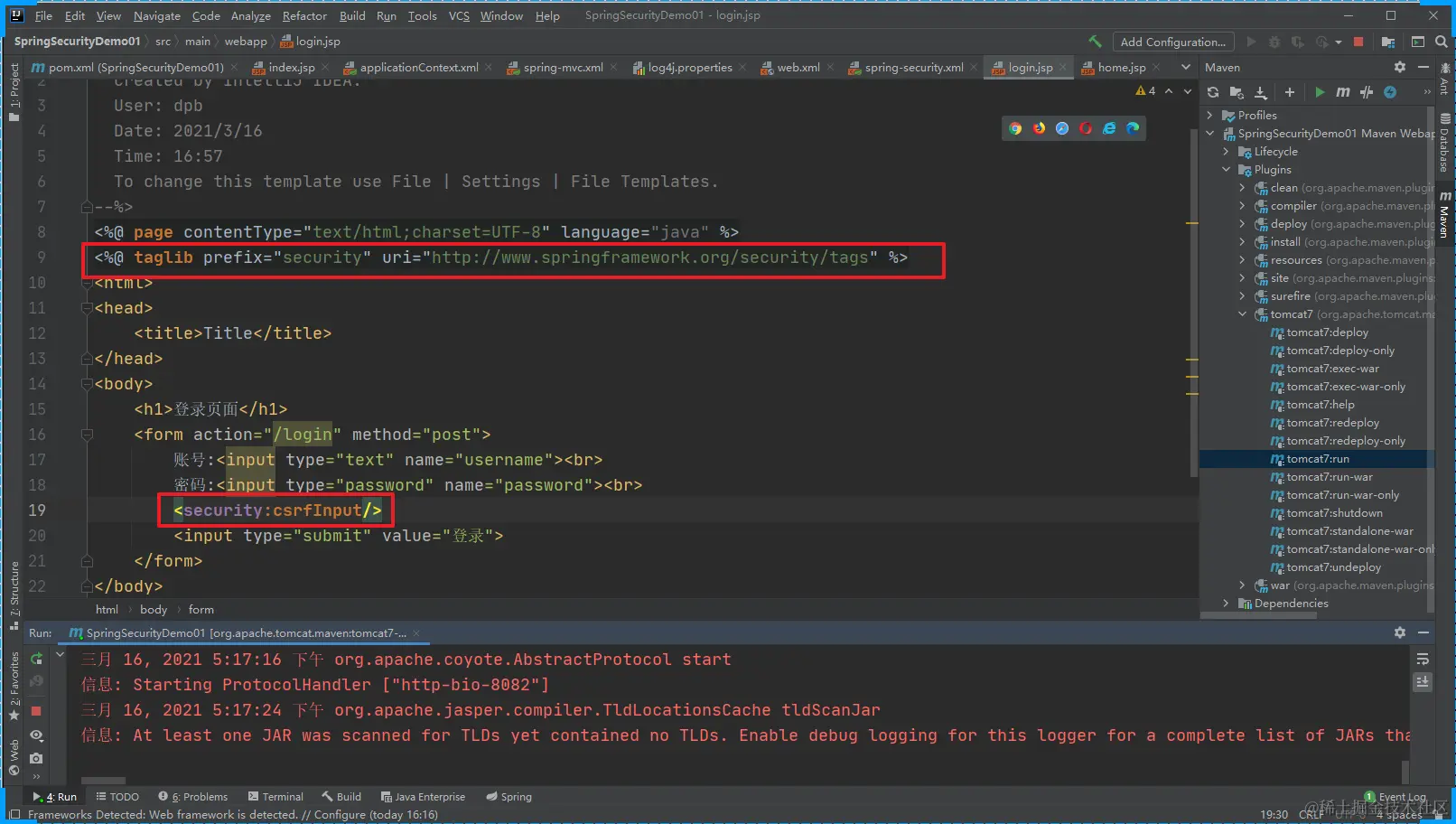1456x824 pixels.
Task: Hide the Maven tool window
Action: pyautogui.click(x=1423, y=67)
